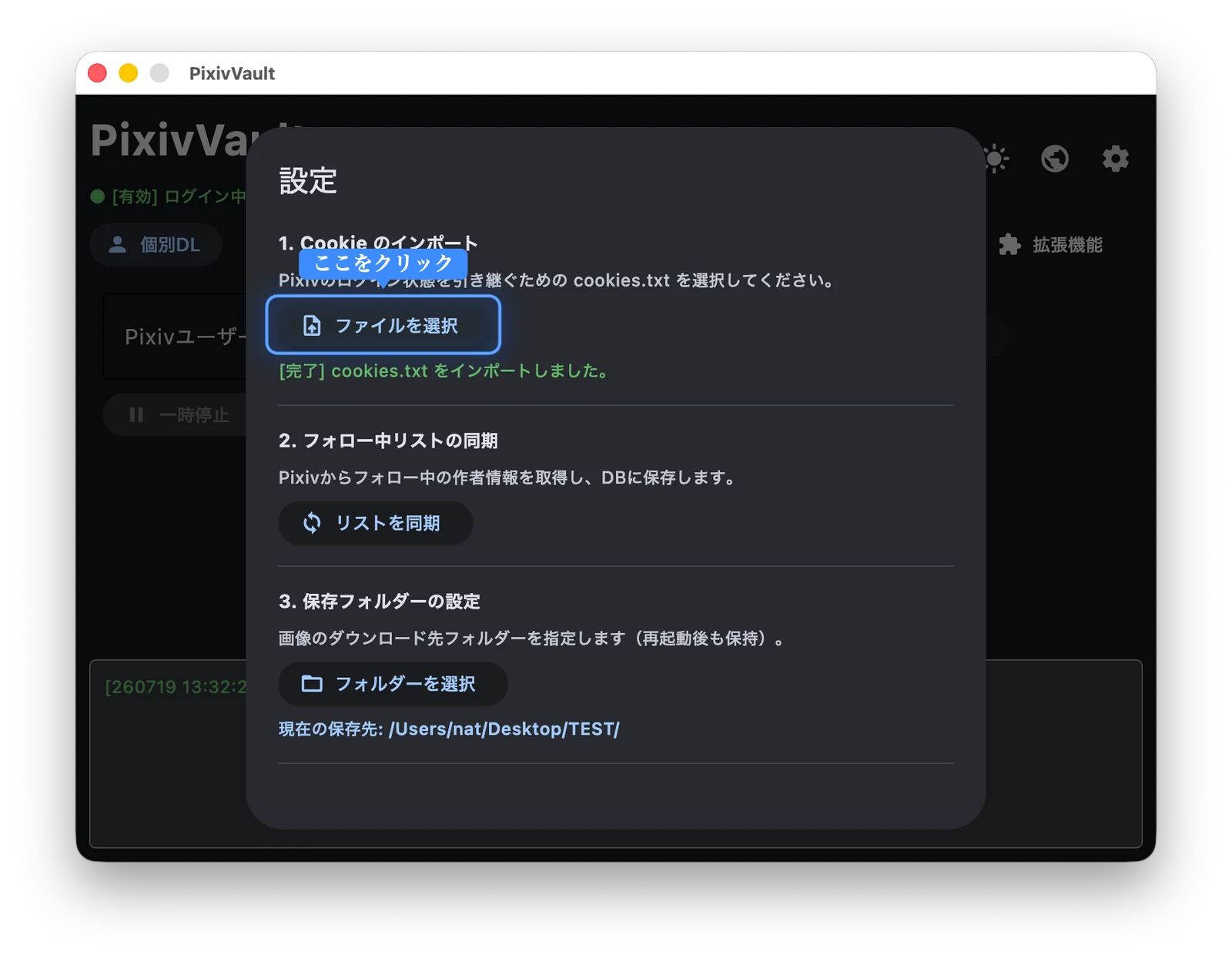Click the yellow minimize window button
The width and height of the screenshot is (1232, 962).
[x=129, y=73]
